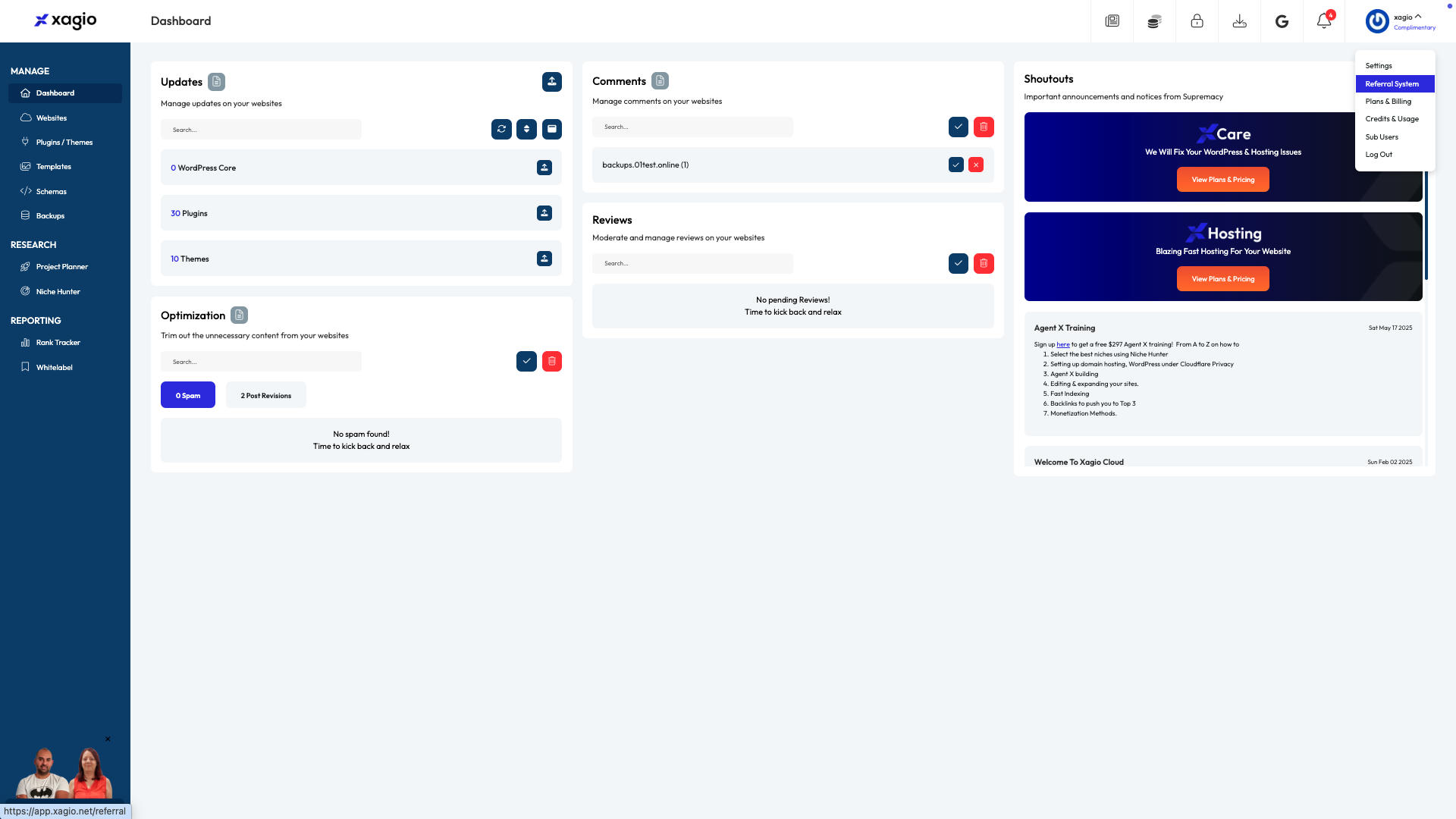Screen dimensions: 1456x819
Task: Click View Plans & Pricing on XHosting banner
Action: 1222,279
